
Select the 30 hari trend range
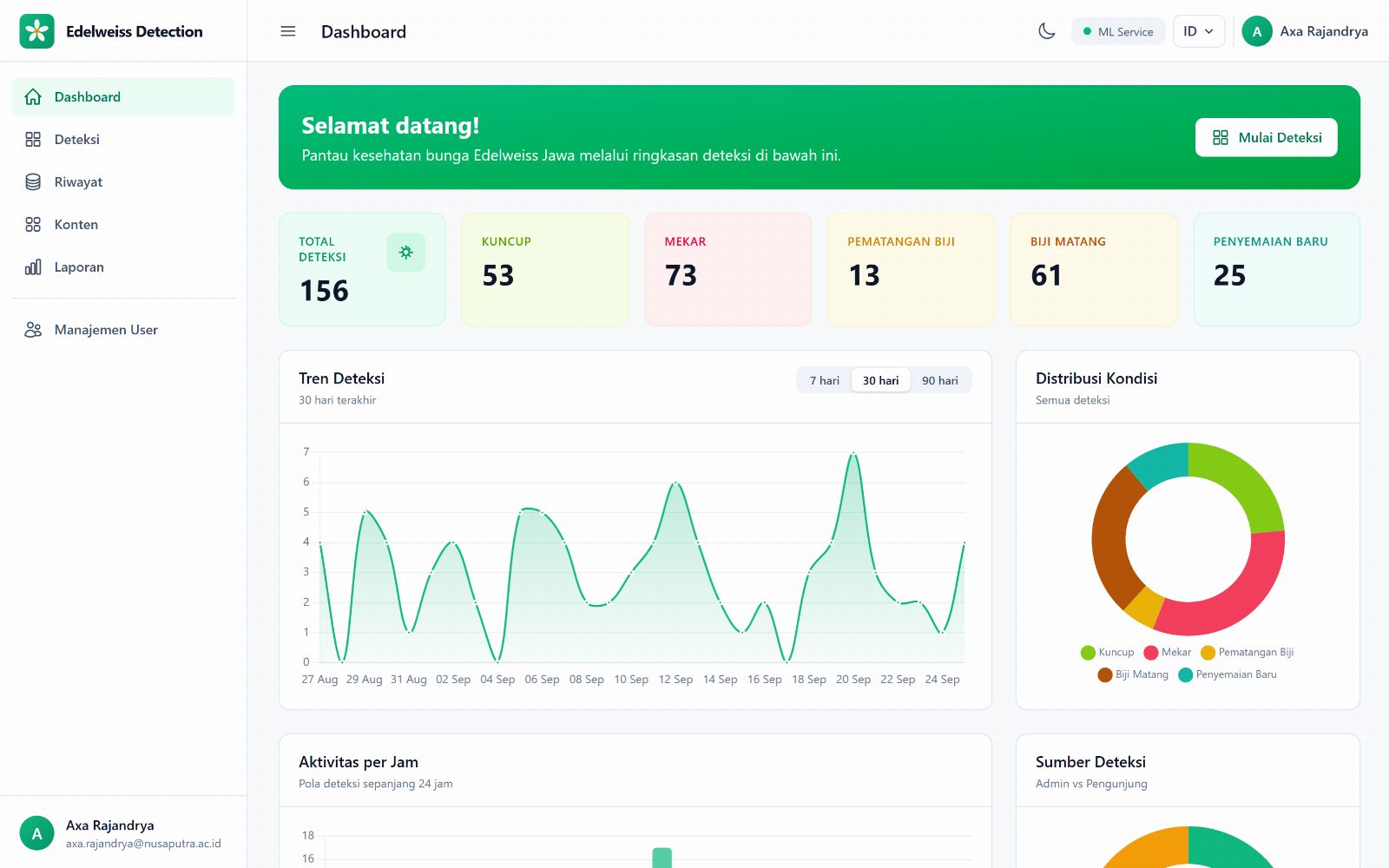coord(881,380)
